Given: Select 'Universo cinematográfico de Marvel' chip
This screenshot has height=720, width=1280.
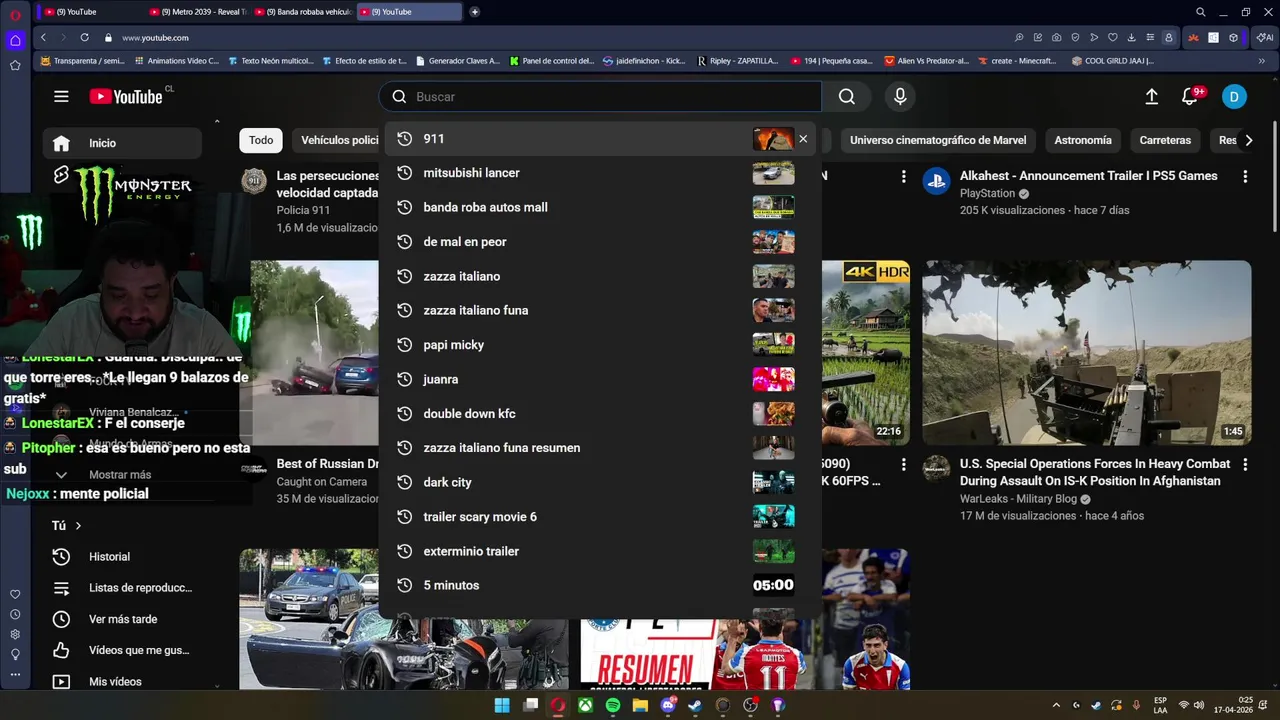Looking at the screenshot, I should (x=938, y=141).
